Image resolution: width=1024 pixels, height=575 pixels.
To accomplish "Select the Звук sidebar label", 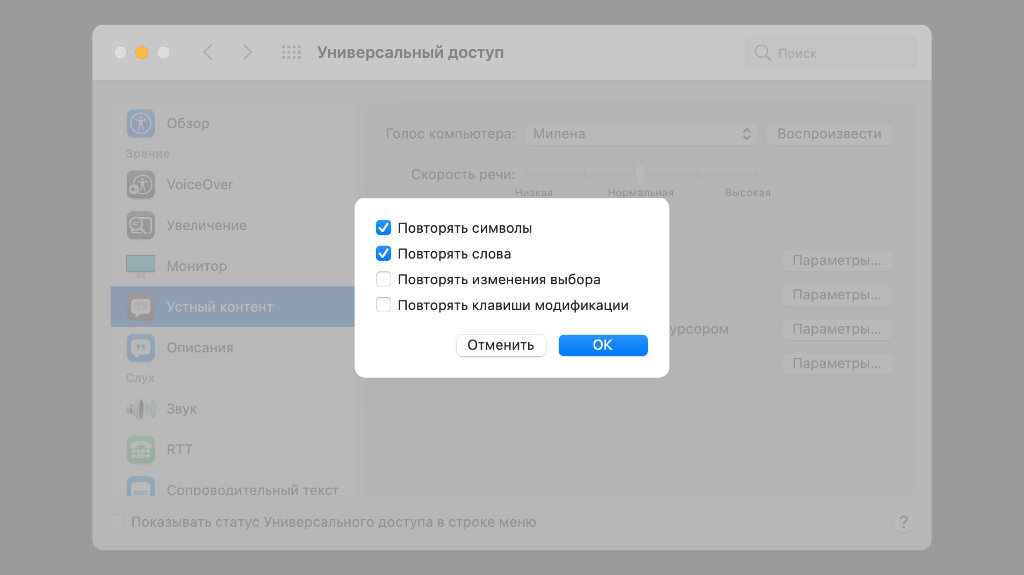I will pyautogui.click(x=182, y=409).
